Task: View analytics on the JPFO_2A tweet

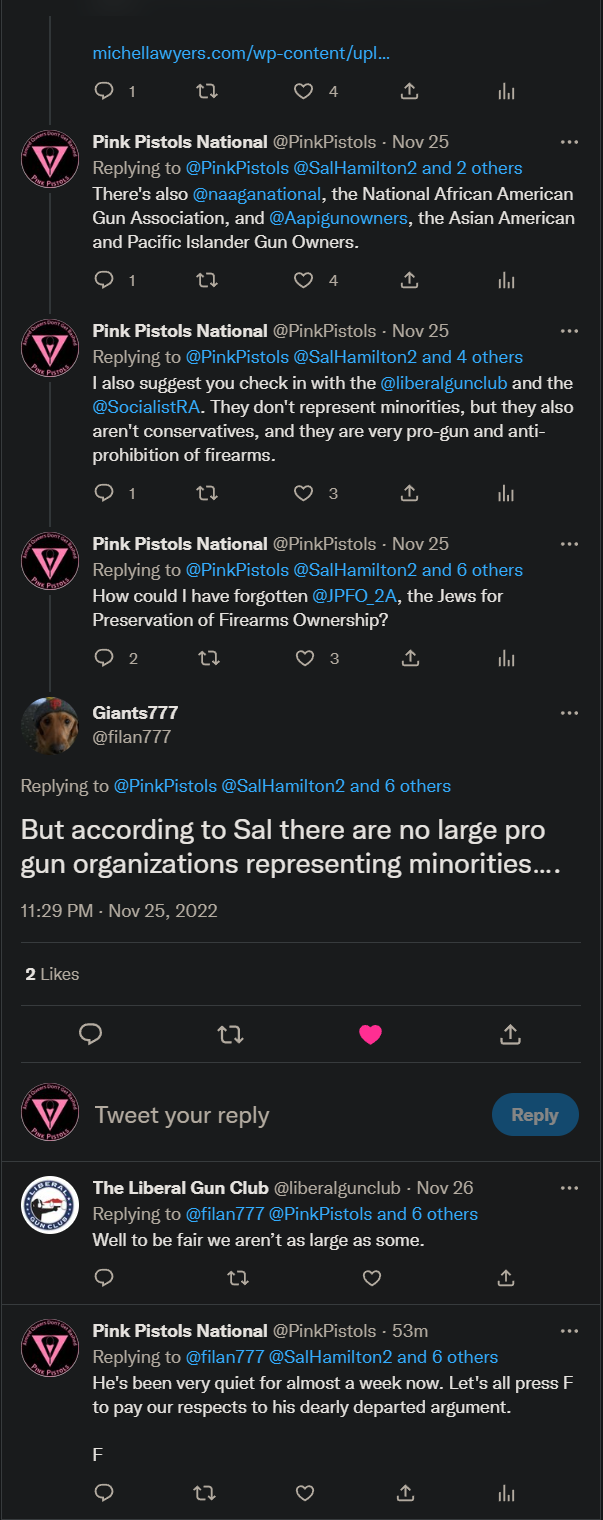Action: (507, 658)
